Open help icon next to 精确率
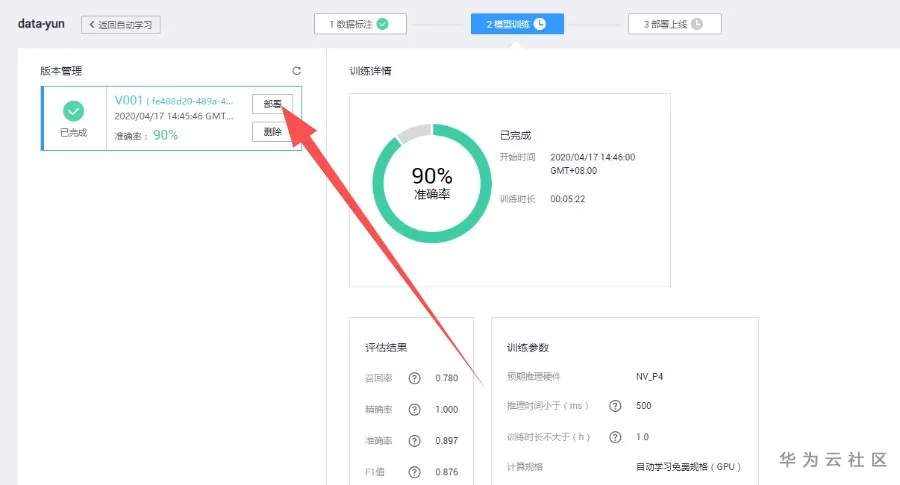The height and width of the screenshot is (485, 900). 414,409
